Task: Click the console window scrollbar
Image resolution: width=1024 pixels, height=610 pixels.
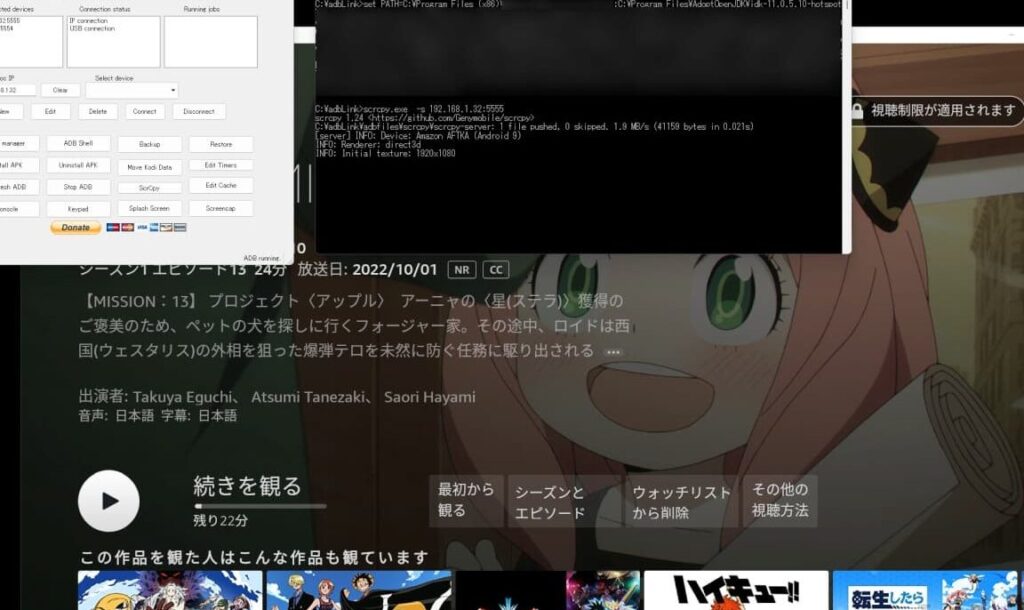Action: pos(846,127)
